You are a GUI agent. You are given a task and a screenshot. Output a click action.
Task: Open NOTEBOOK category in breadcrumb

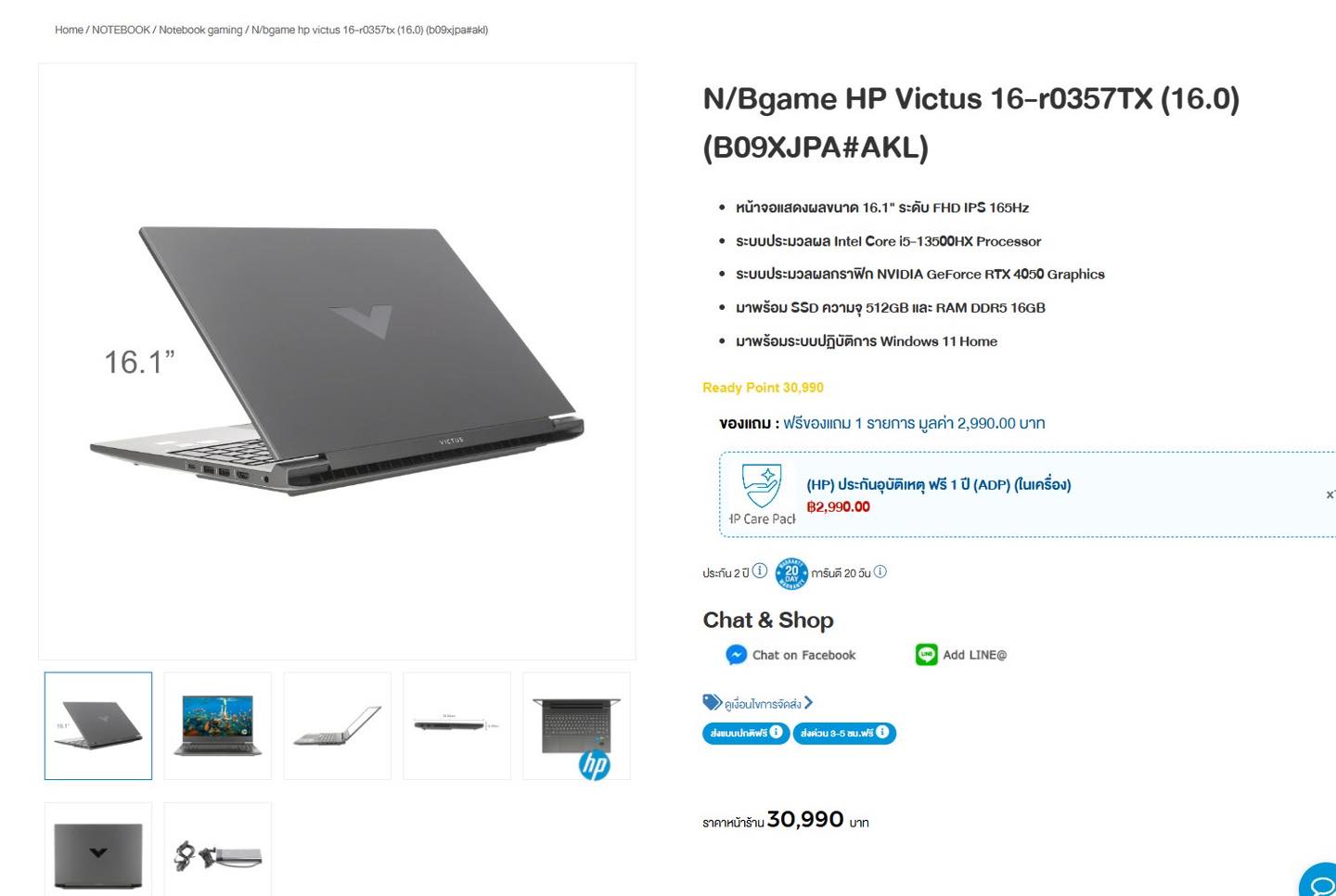click(x=121, y=30)
